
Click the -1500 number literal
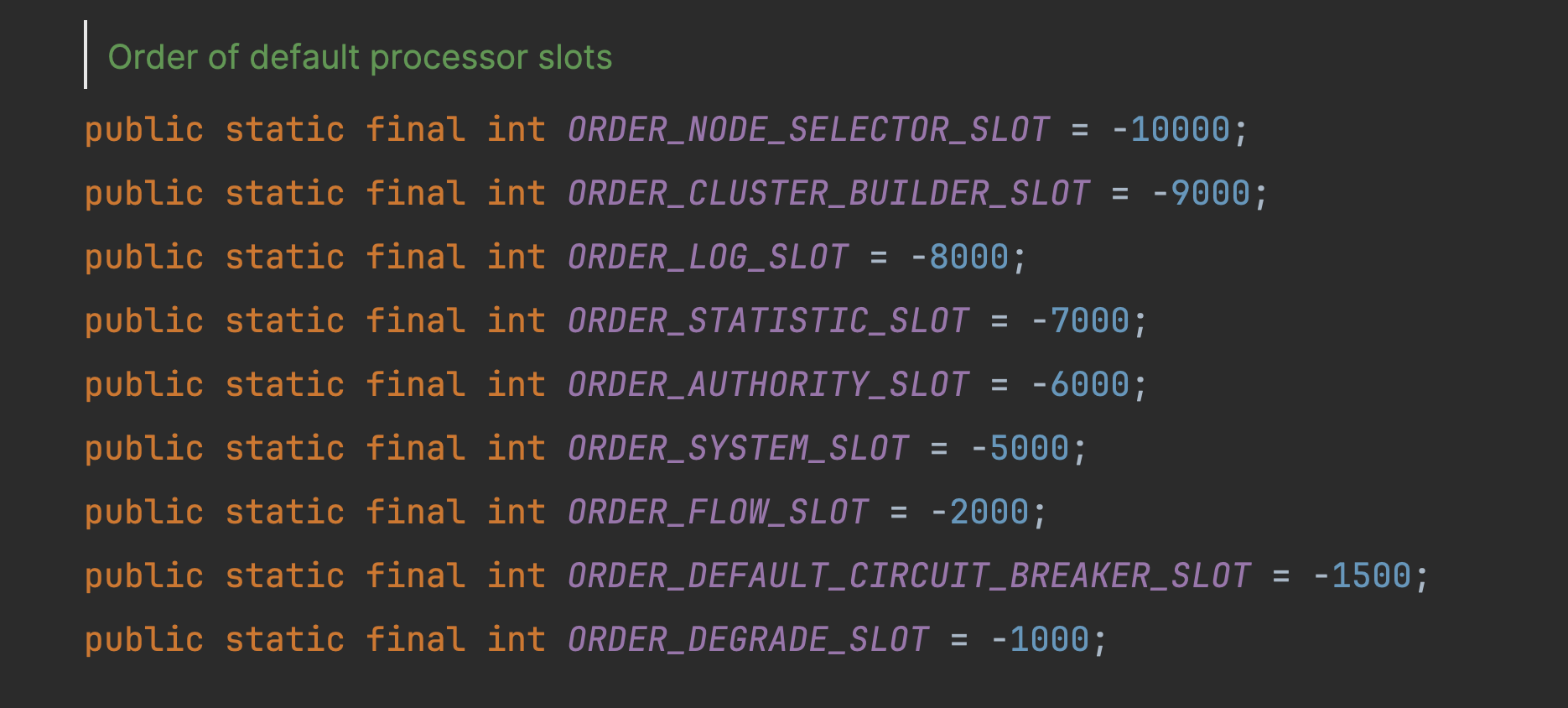pyautogui.click(x=1362, y=576)
